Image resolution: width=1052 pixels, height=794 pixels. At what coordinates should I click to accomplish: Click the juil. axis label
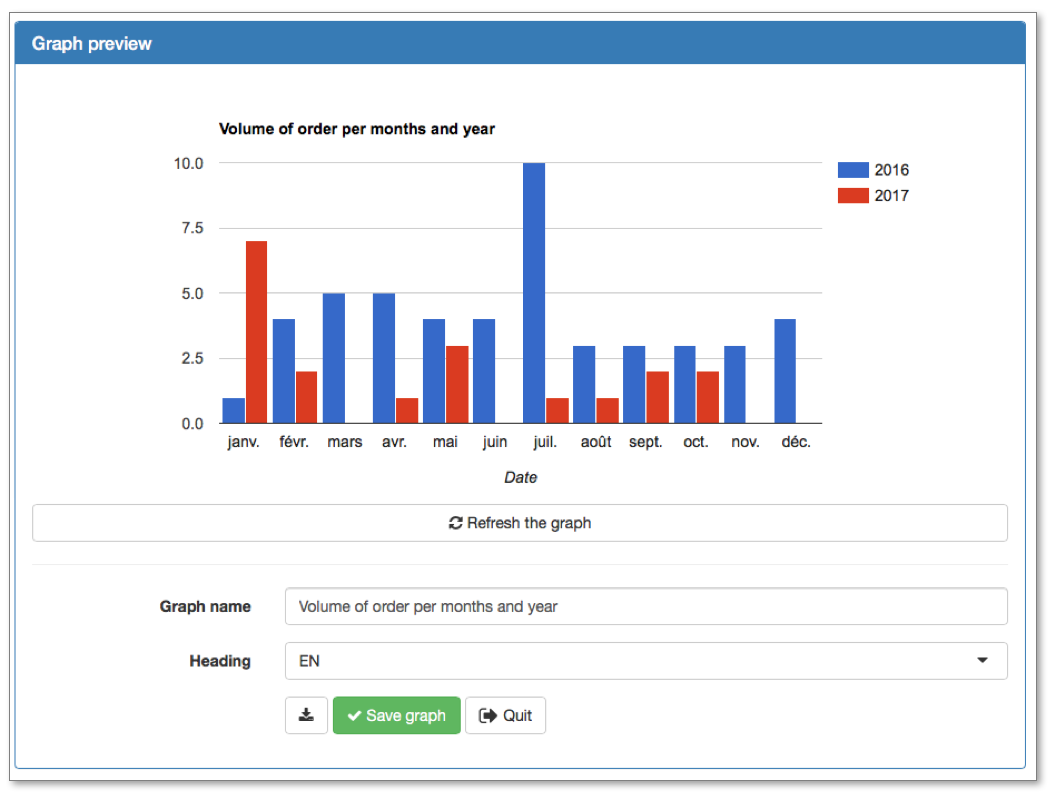tap(545, 442)
